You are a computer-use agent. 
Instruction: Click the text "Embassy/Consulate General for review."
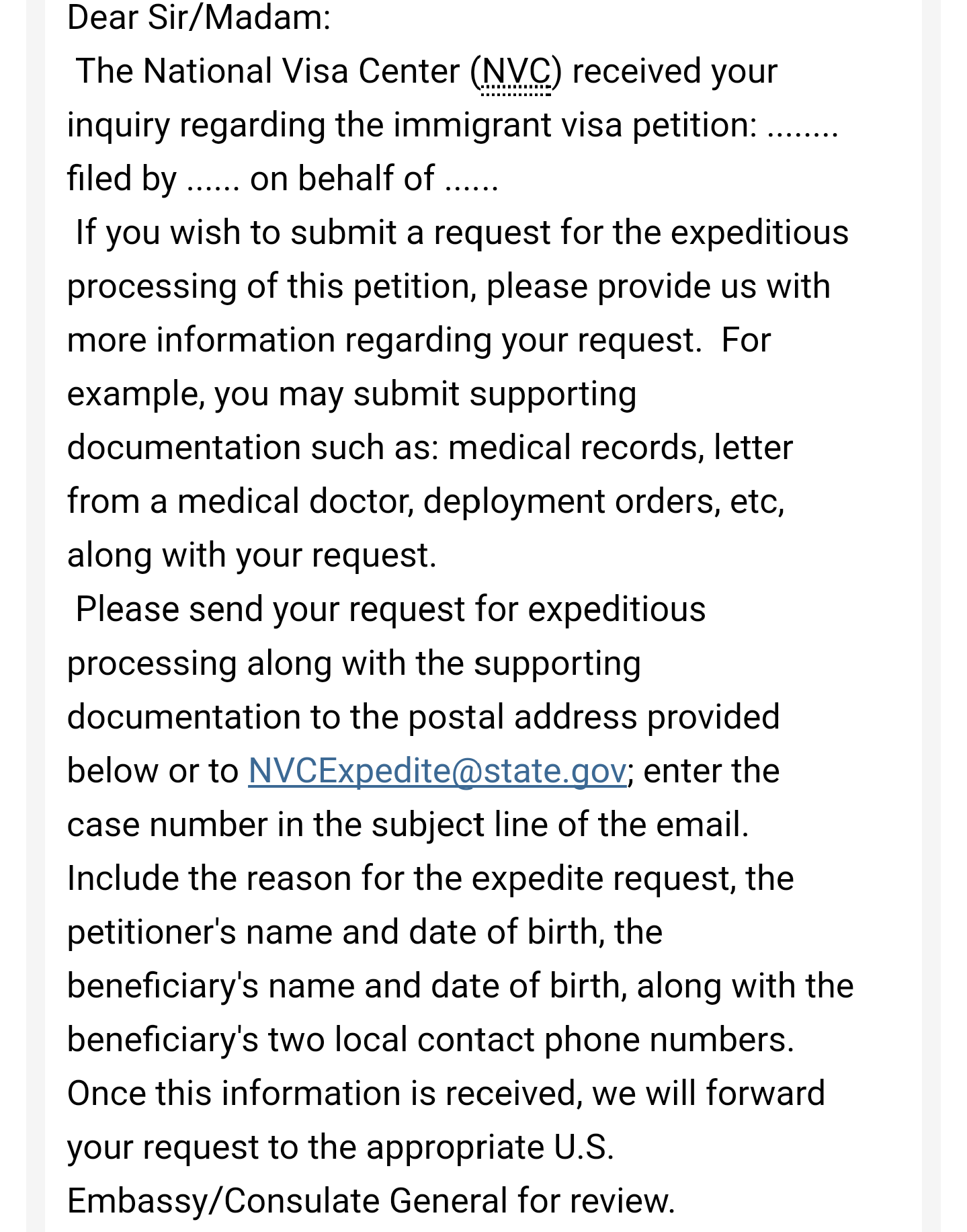coord(371,1201)
